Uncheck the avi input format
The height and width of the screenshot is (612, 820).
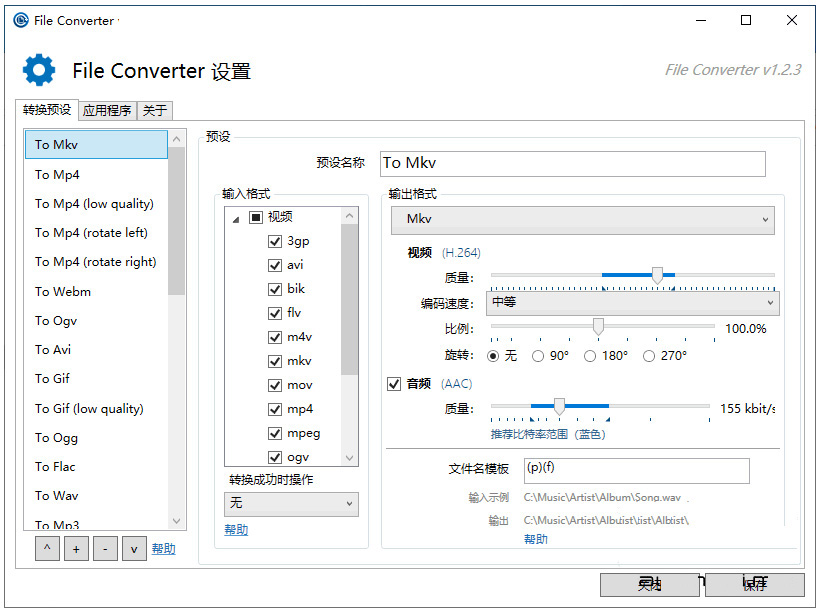(275, 265)
